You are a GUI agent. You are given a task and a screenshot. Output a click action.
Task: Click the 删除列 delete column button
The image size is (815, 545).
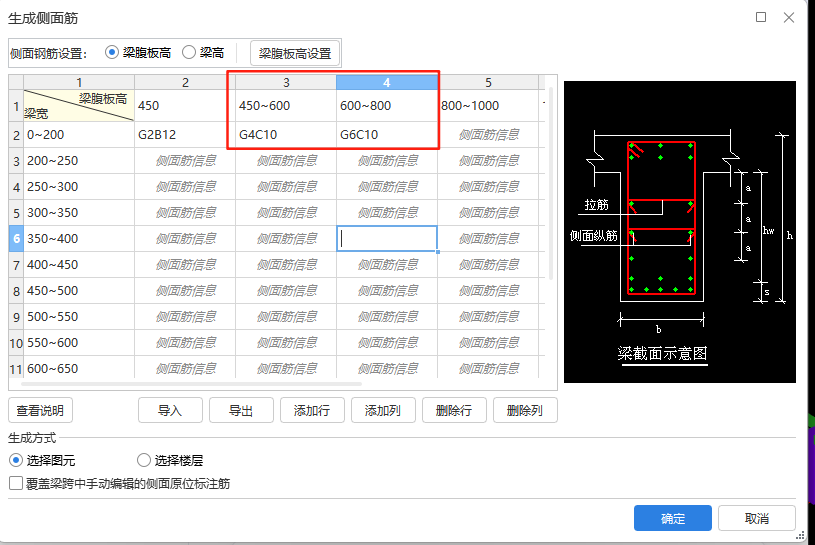click(525, 410)
